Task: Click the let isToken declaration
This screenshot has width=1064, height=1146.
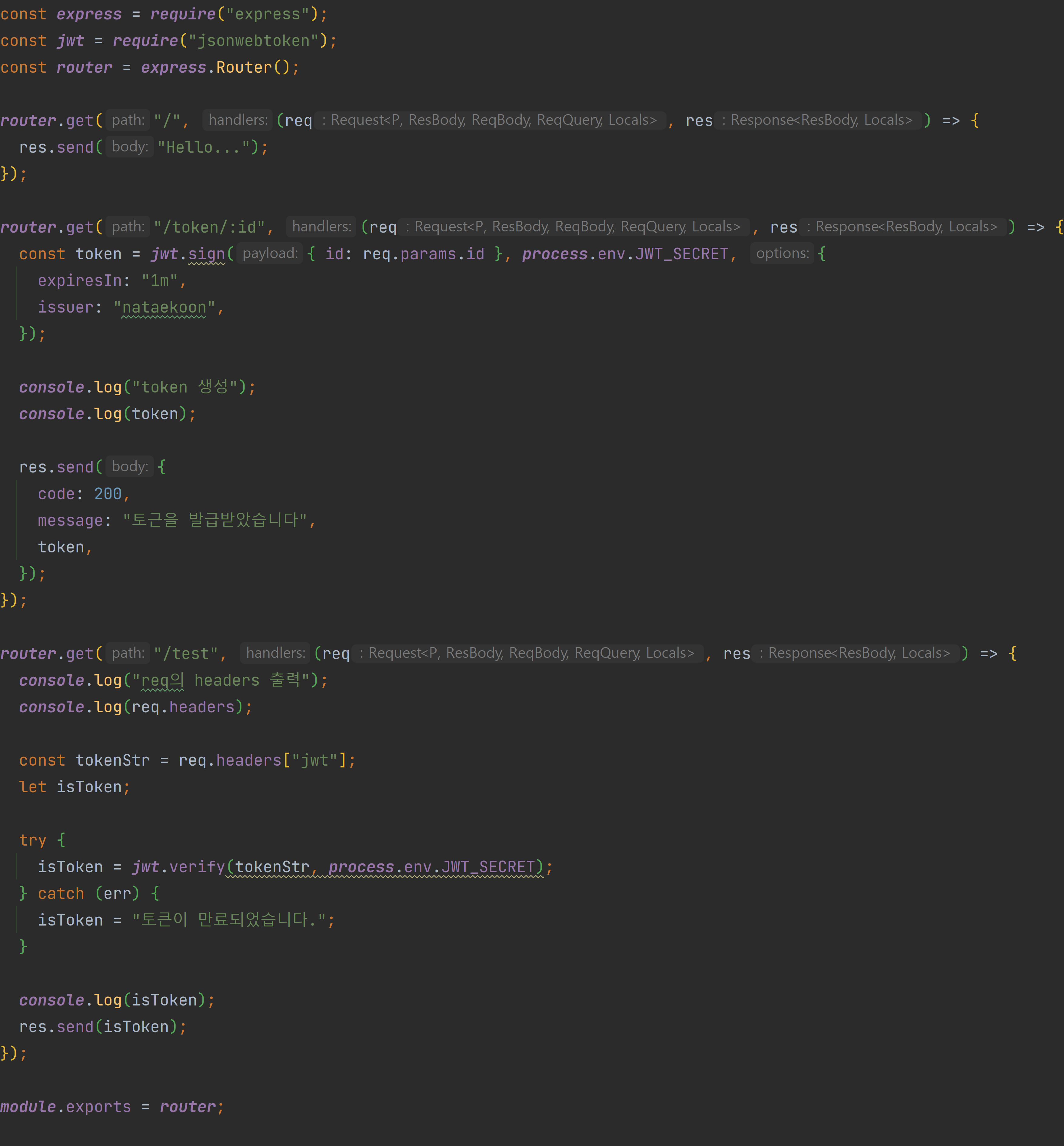Action: coord(75,787)
